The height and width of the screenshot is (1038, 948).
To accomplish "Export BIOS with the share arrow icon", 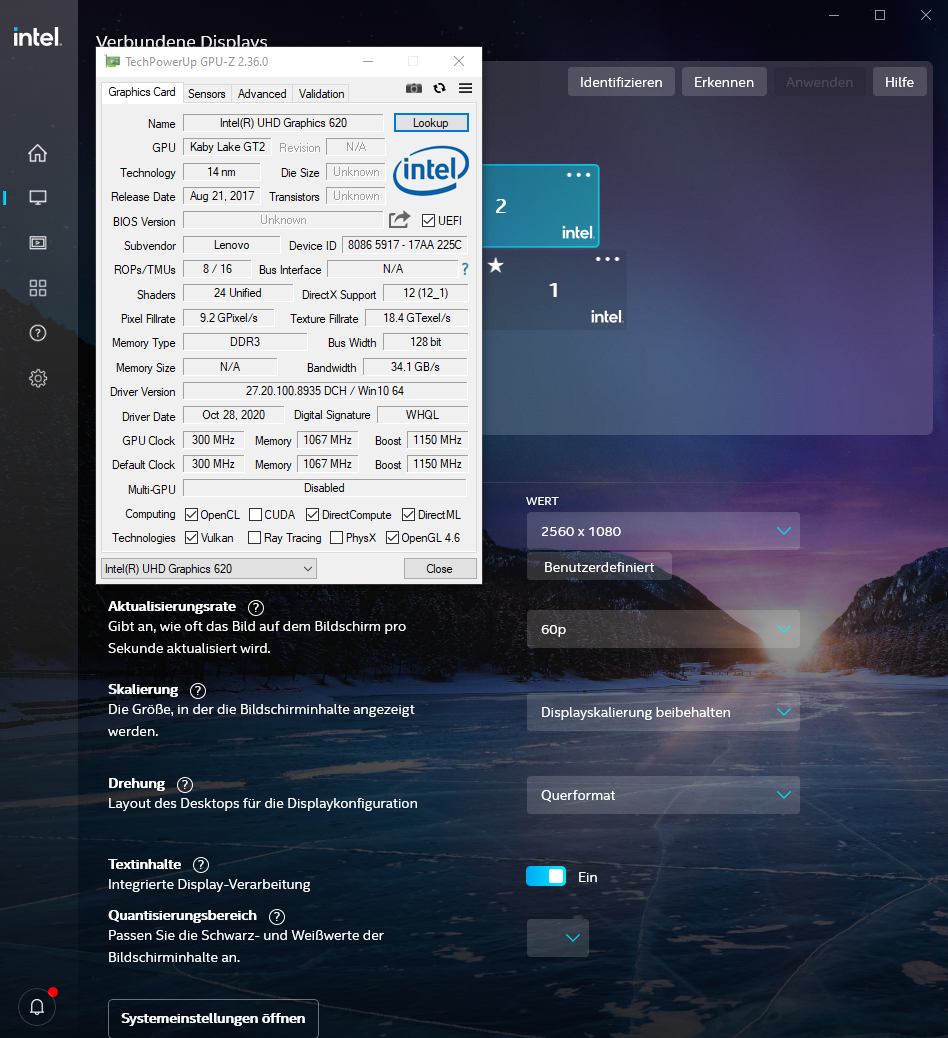I will click(399, 220).
